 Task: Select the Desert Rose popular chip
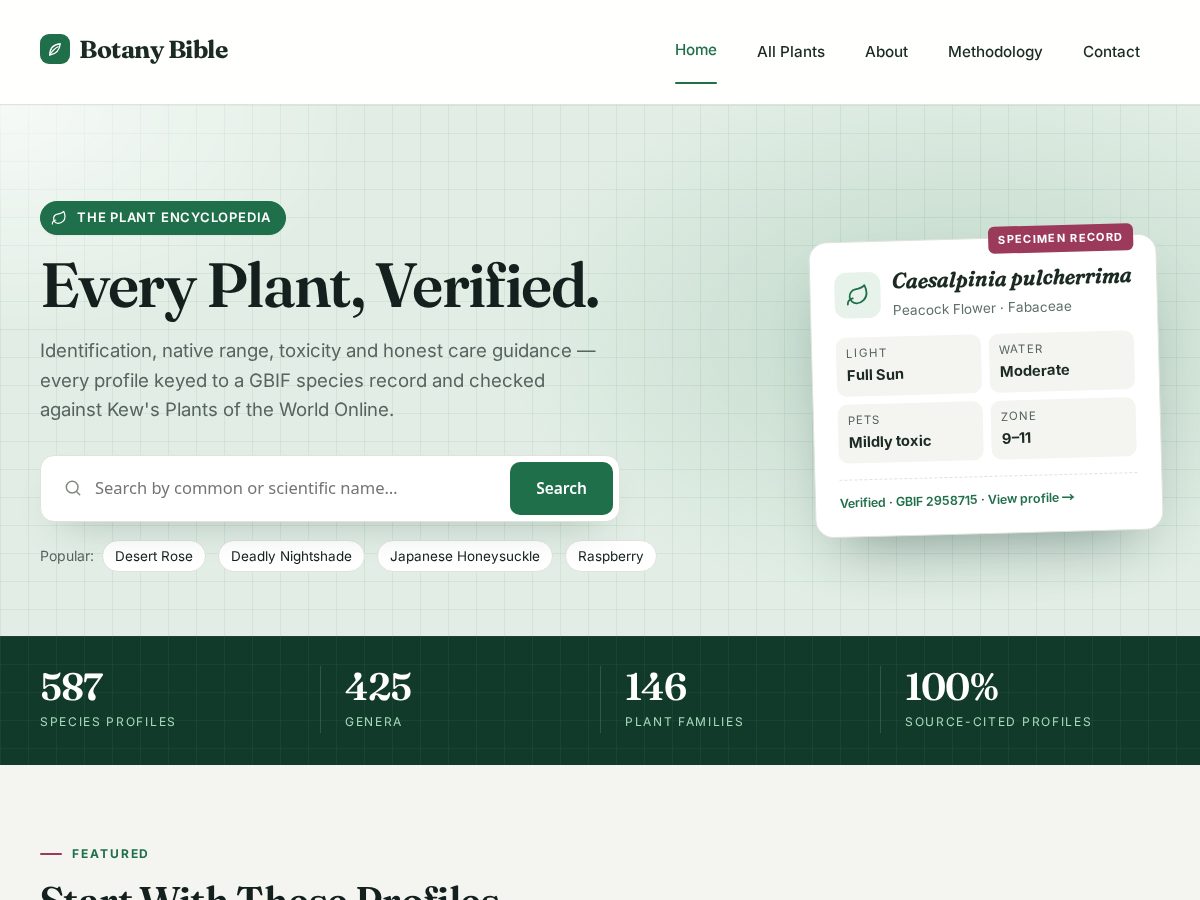(154, 556)
